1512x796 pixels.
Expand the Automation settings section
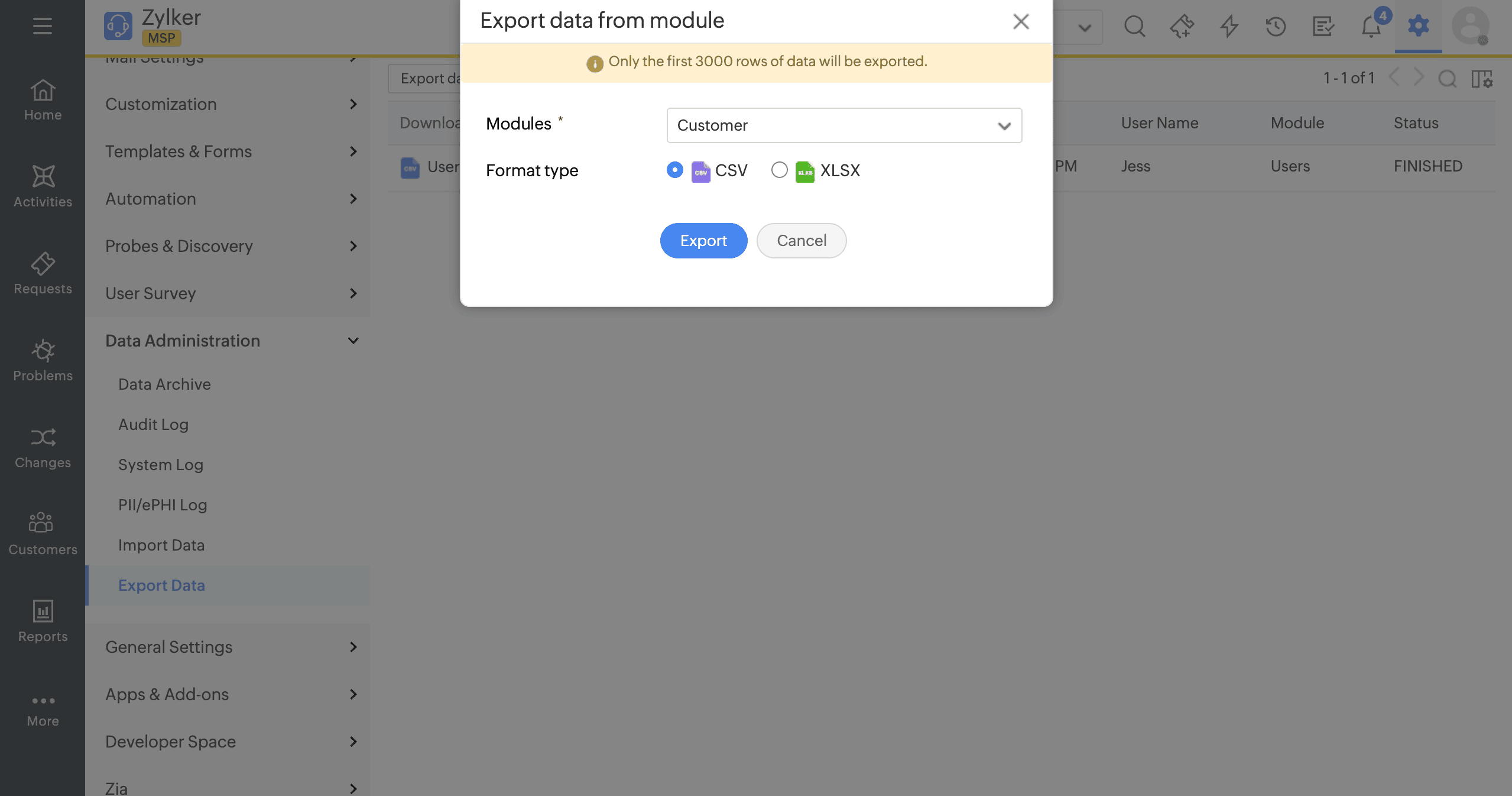353,199
